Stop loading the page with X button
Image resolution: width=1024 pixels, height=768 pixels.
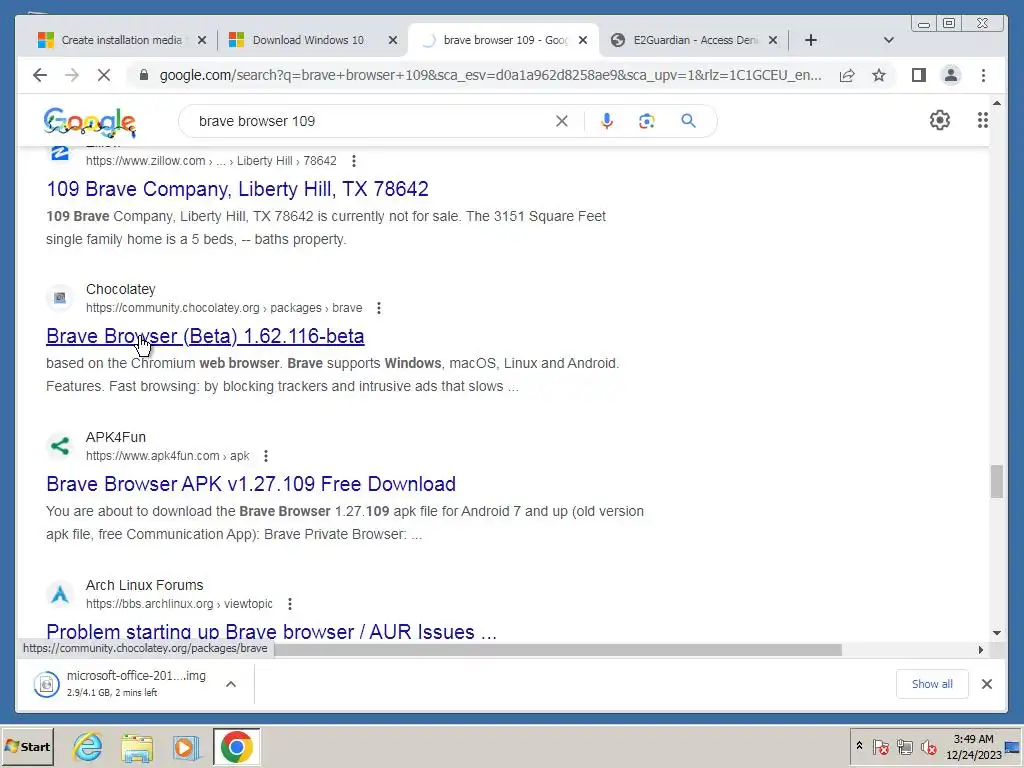coord(104,75)
